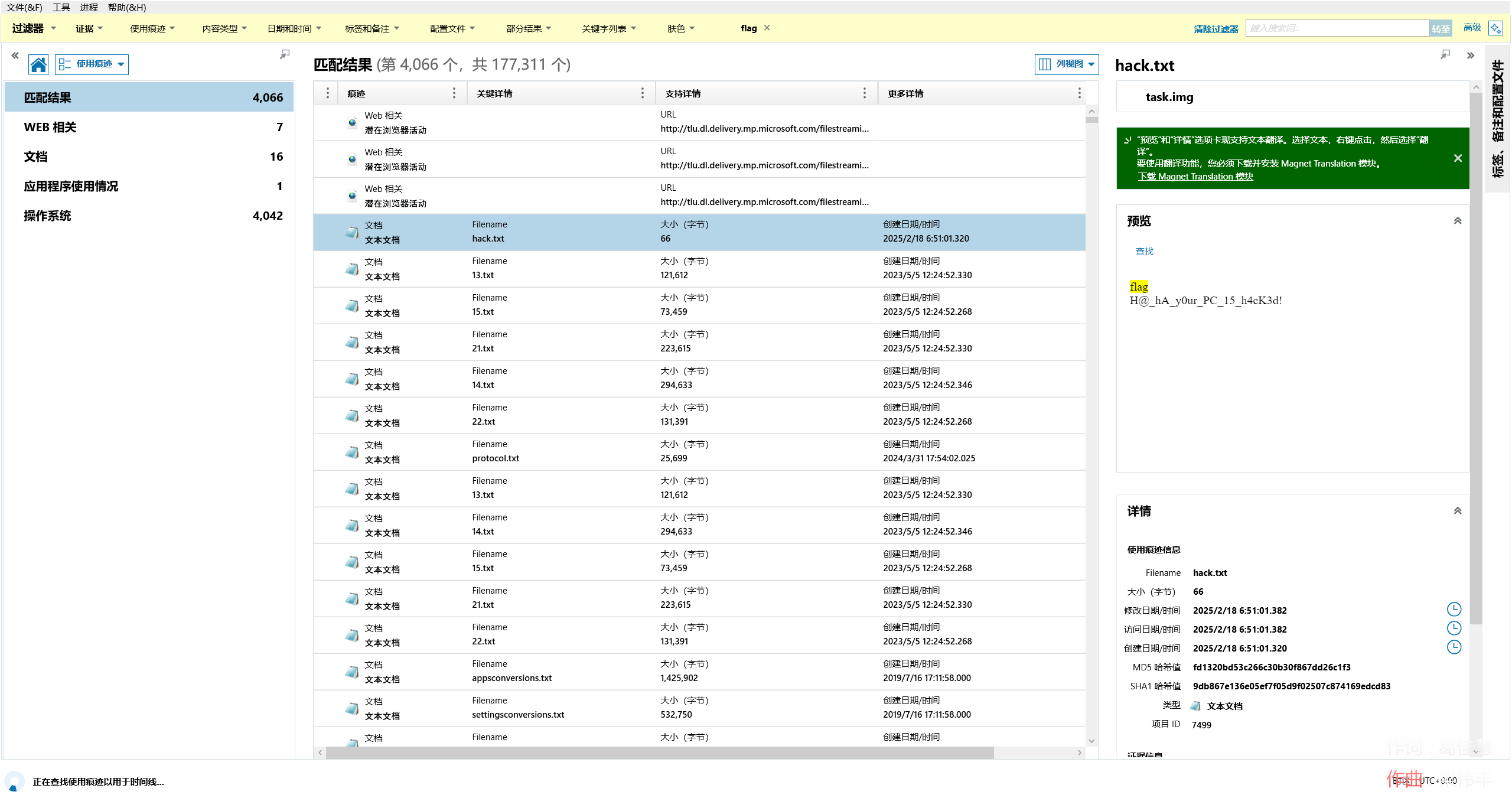
Task: Click the results horizontal scrollbar
Action: pos(660,753)
